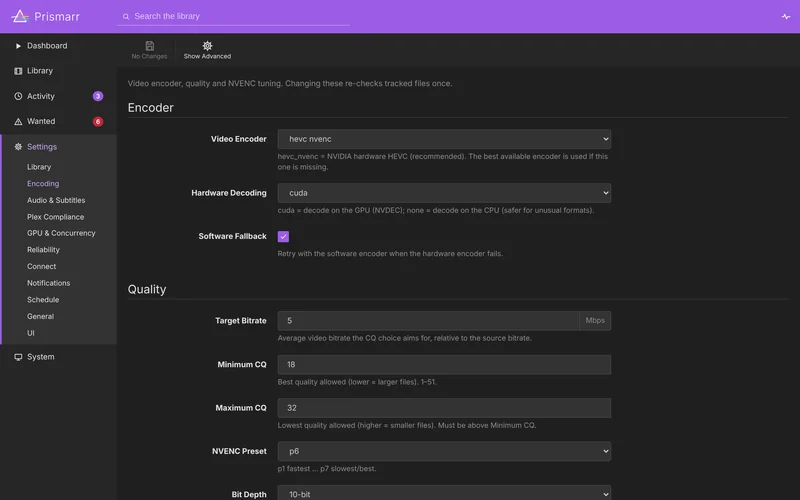Click the Hardware Decoding label
800x500 pixels.
pos(229,193)
